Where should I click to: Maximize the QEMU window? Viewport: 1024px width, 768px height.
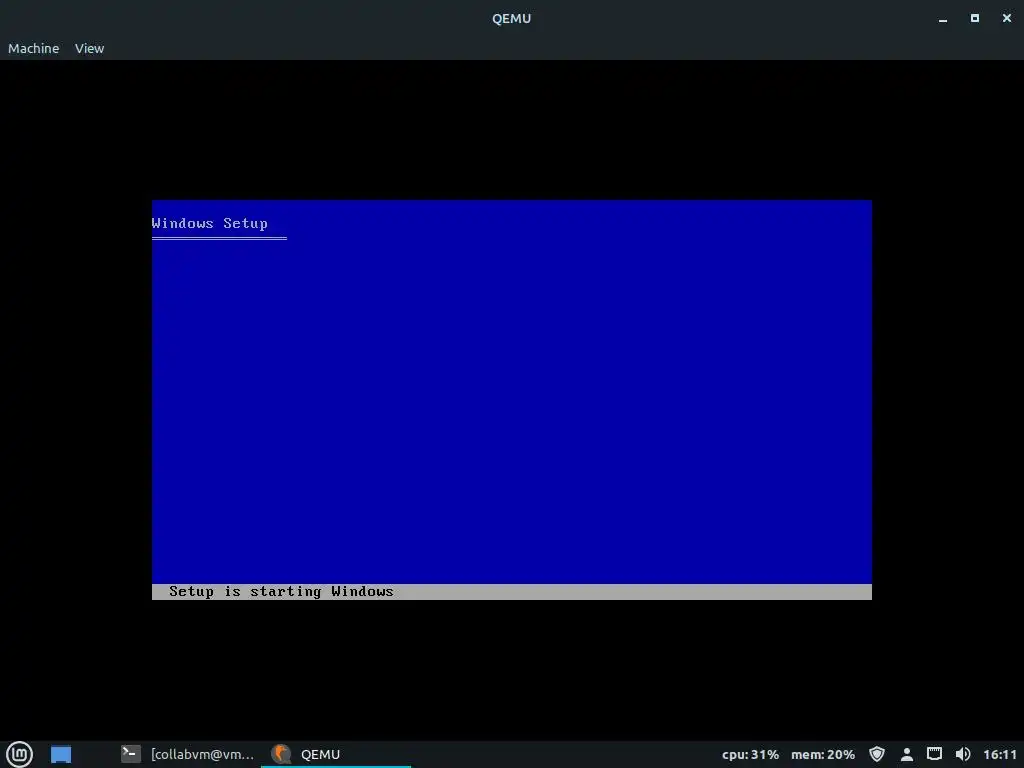click(974, 18)
